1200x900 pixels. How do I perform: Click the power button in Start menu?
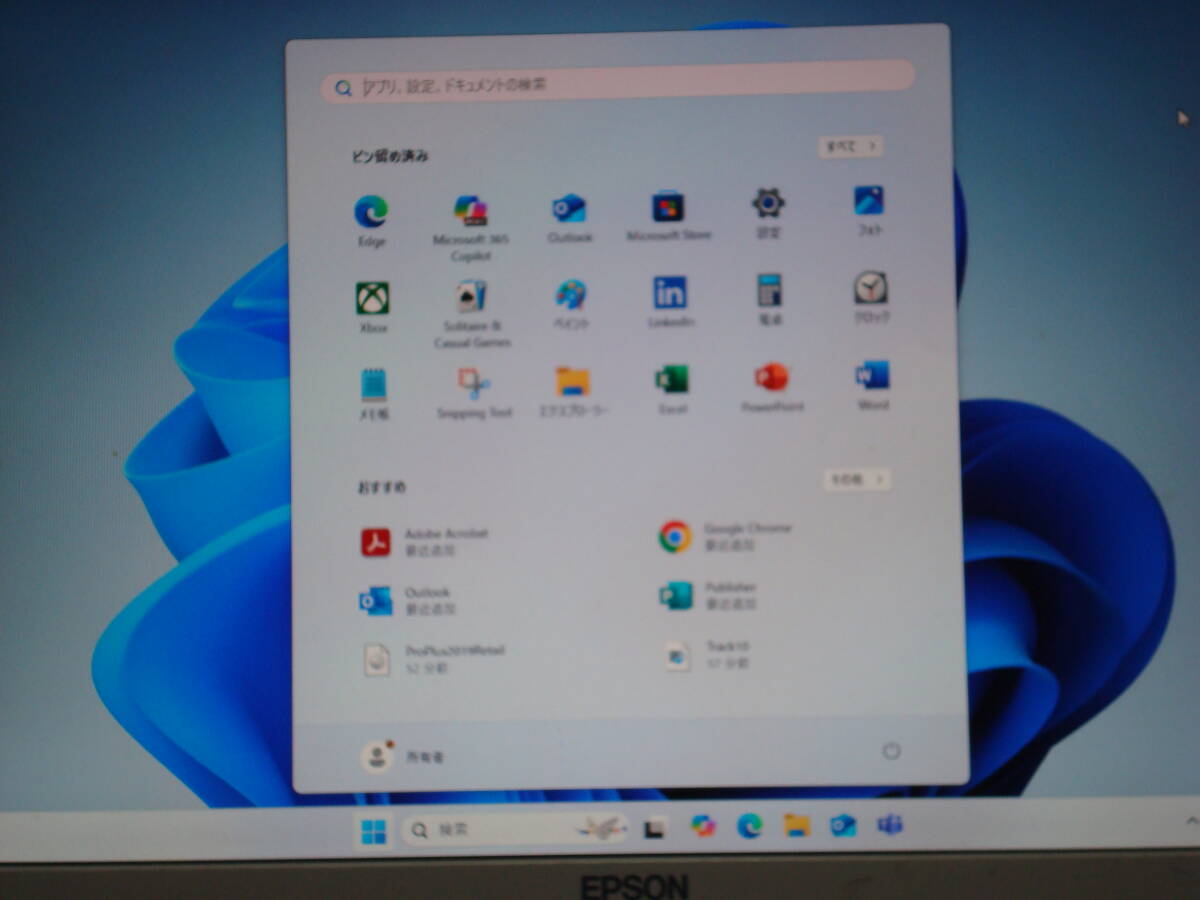pos(891,750)
